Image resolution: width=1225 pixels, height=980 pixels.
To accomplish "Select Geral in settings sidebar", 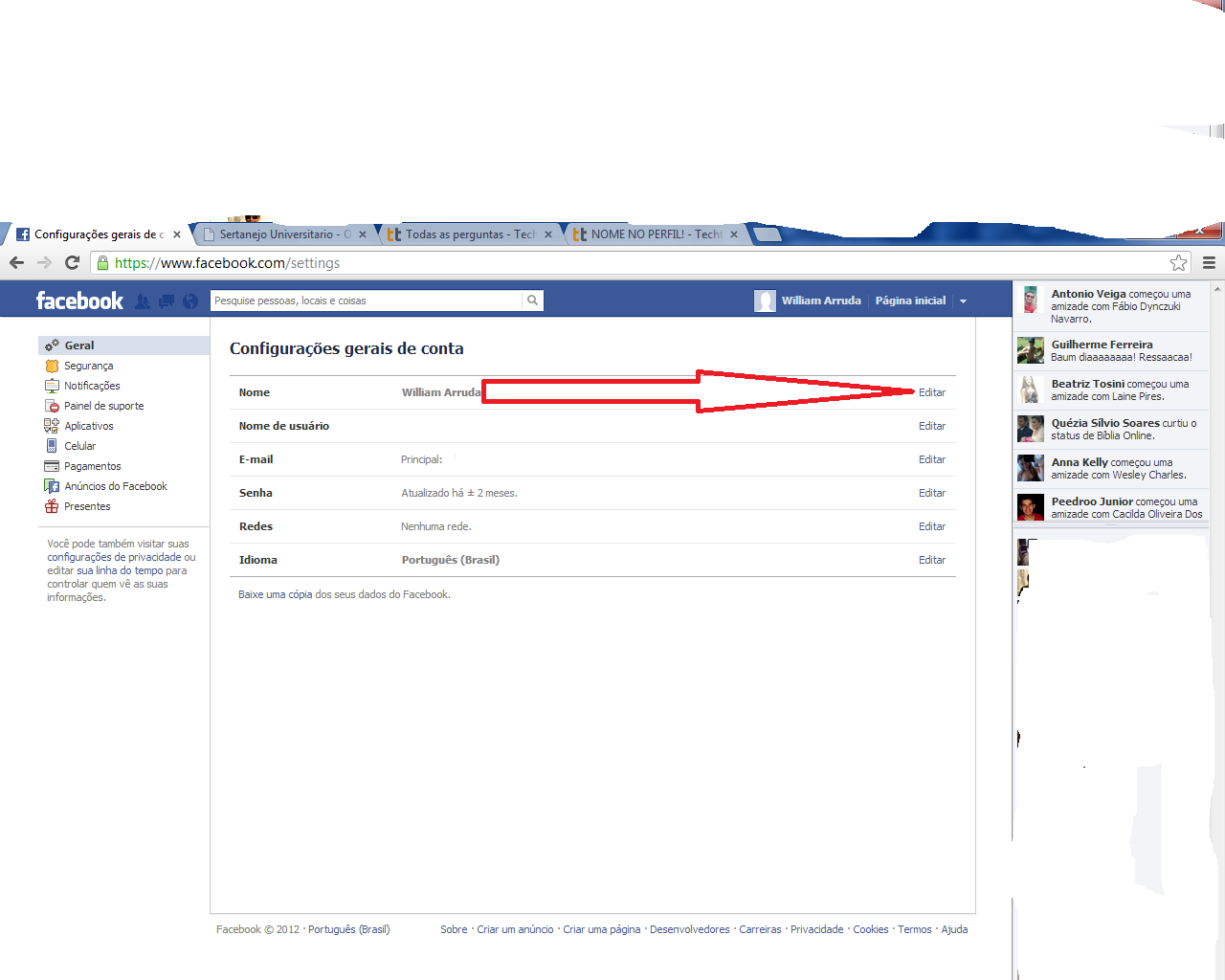I will (x=123, y=345).
